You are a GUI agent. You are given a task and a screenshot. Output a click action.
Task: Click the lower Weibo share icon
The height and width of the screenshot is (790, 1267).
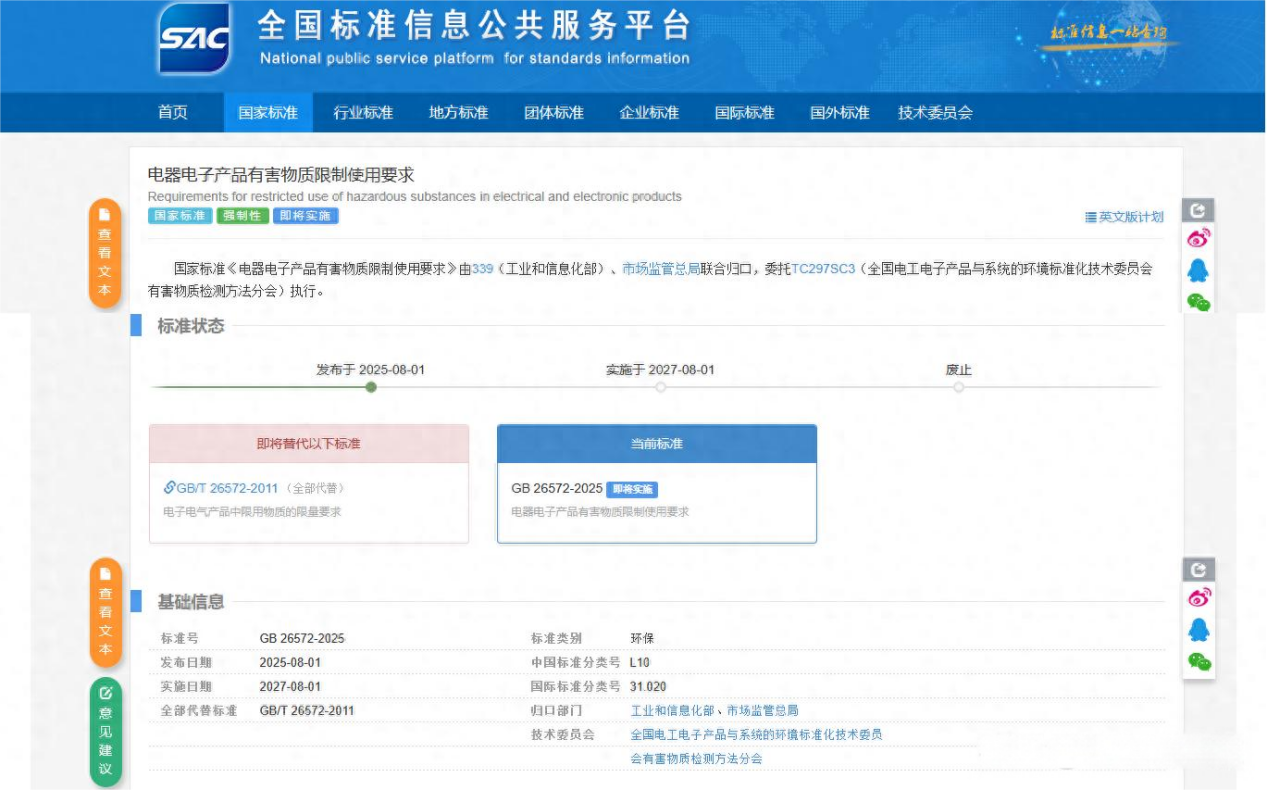(1198, 598)
